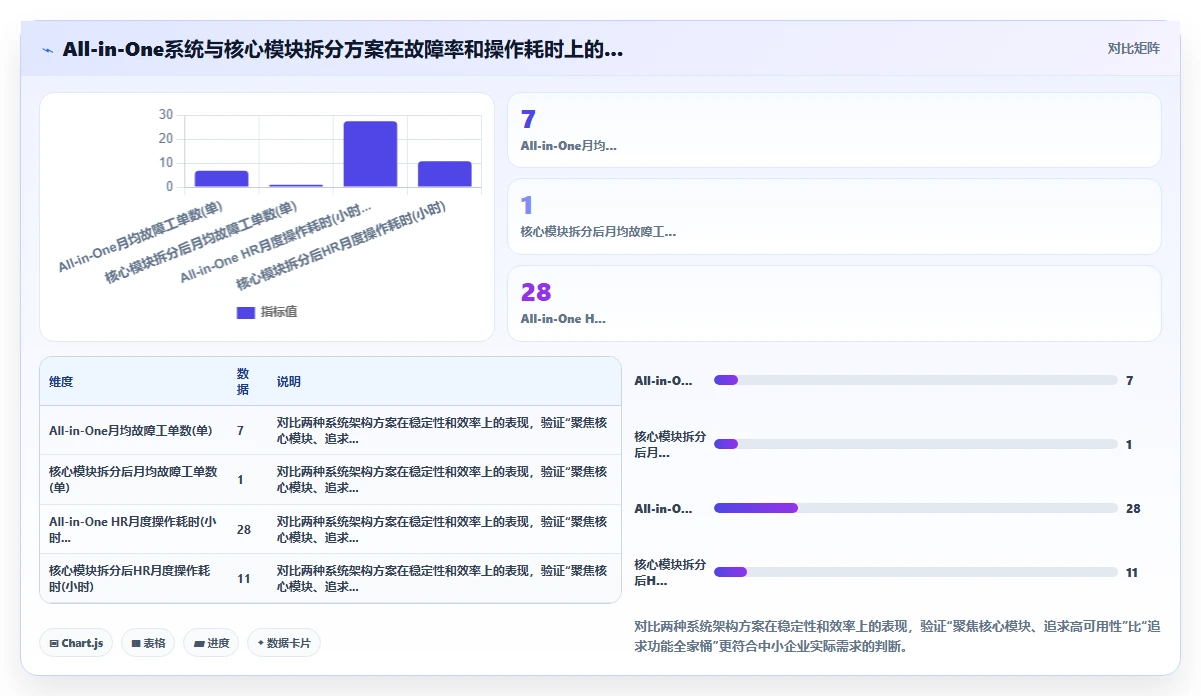Screen dimensions: 1201x696
Task: Click chart axis label 核心模块拆分后HR月度操作耗时(小时)
Action: click(x=343, y=246)
